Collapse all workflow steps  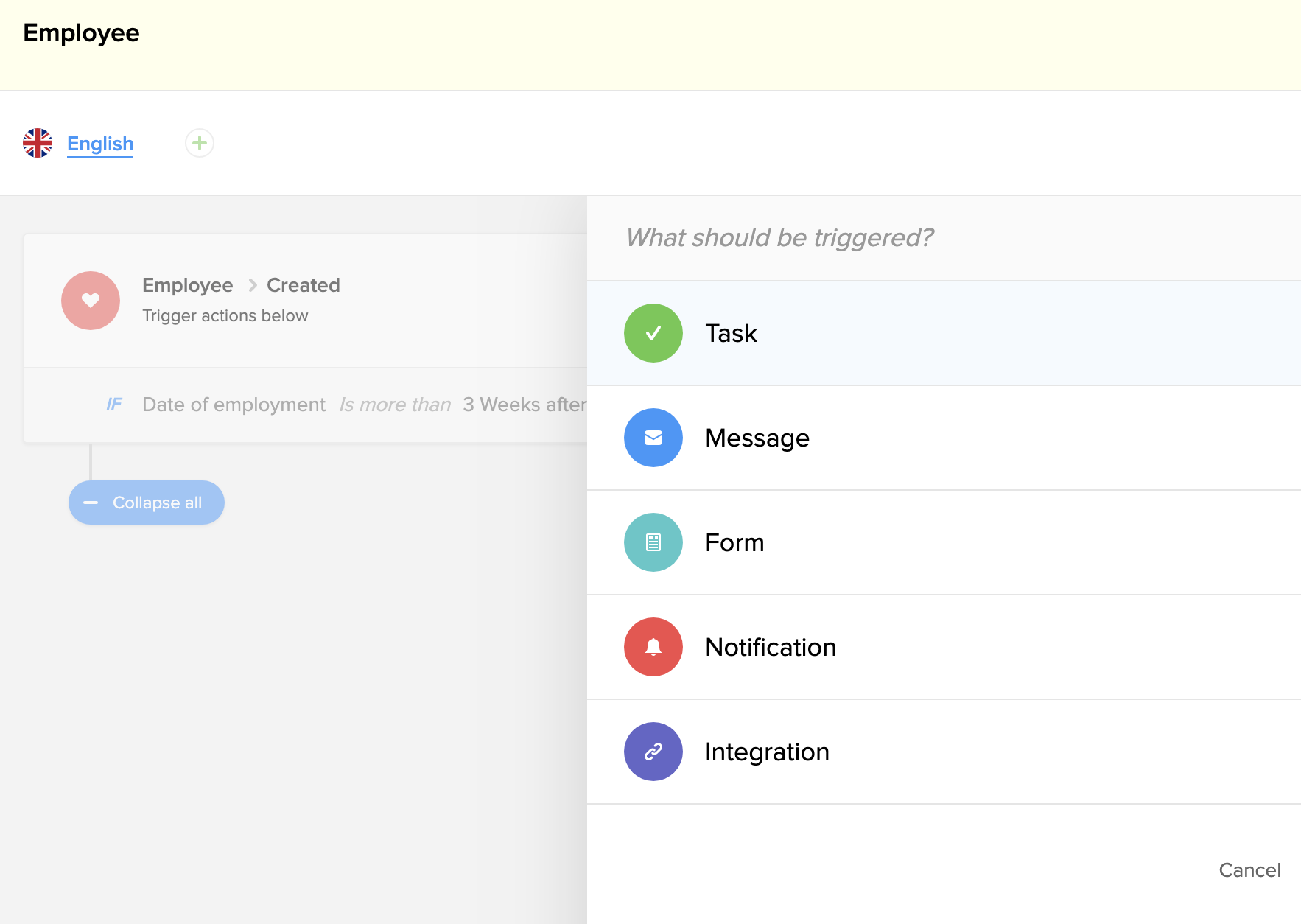pyautogui.click(x=147, y=503)
